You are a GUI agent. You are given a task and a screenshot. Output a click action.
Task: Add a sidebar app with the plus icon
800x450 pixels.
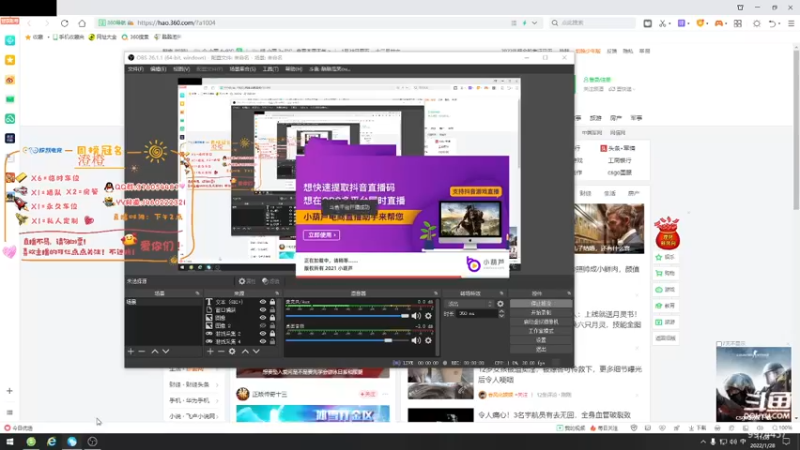point(9,391)
